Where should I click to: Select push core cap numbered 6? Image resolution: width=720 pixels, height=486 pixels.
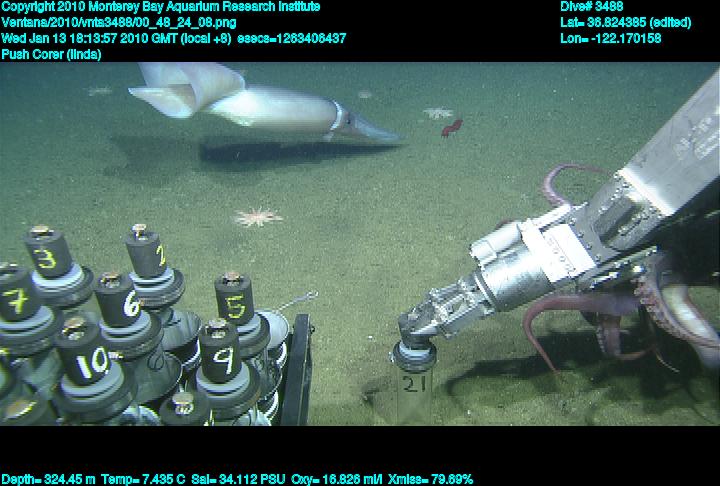(118, 300)
